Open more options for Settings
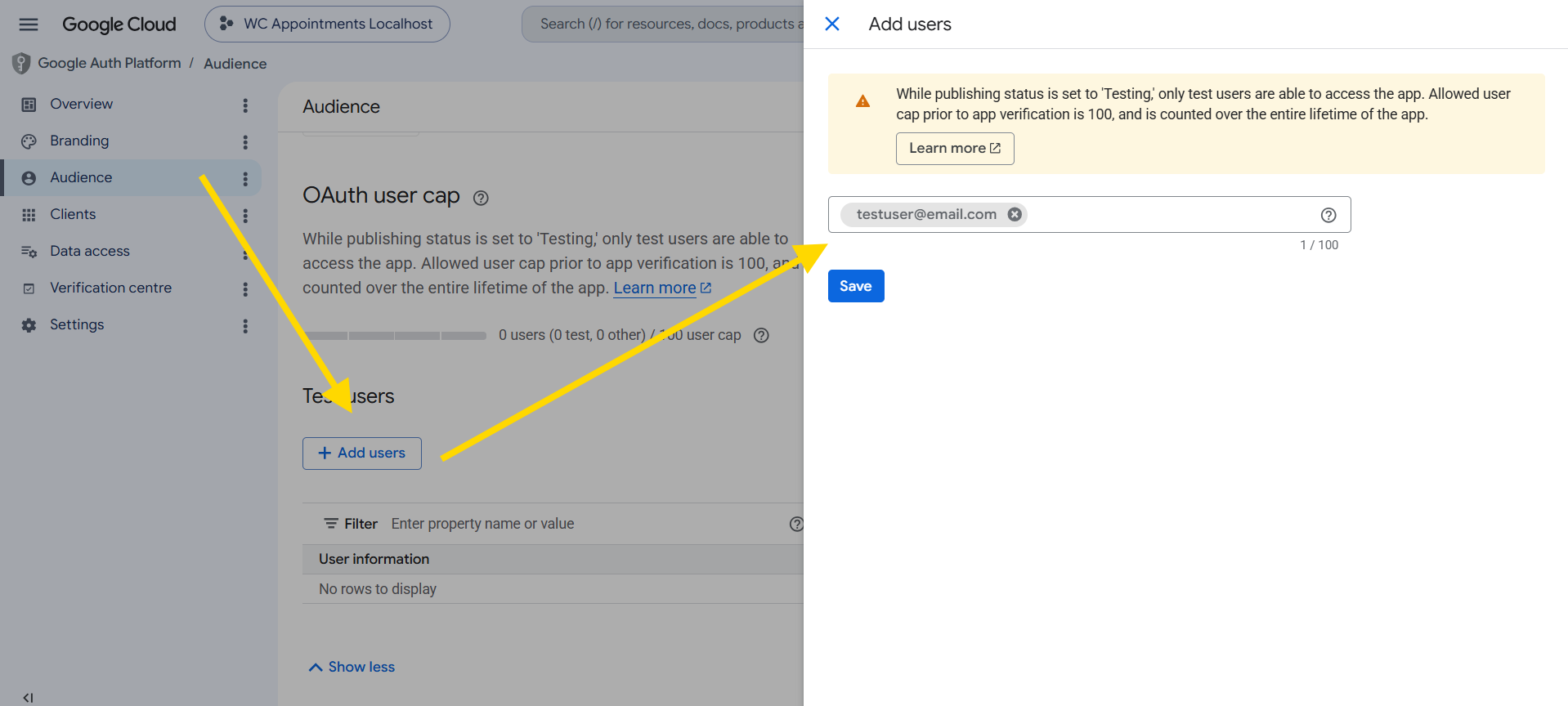Image resolution: width=1568 pixels, height=706 pixels. tap(245, 326)
